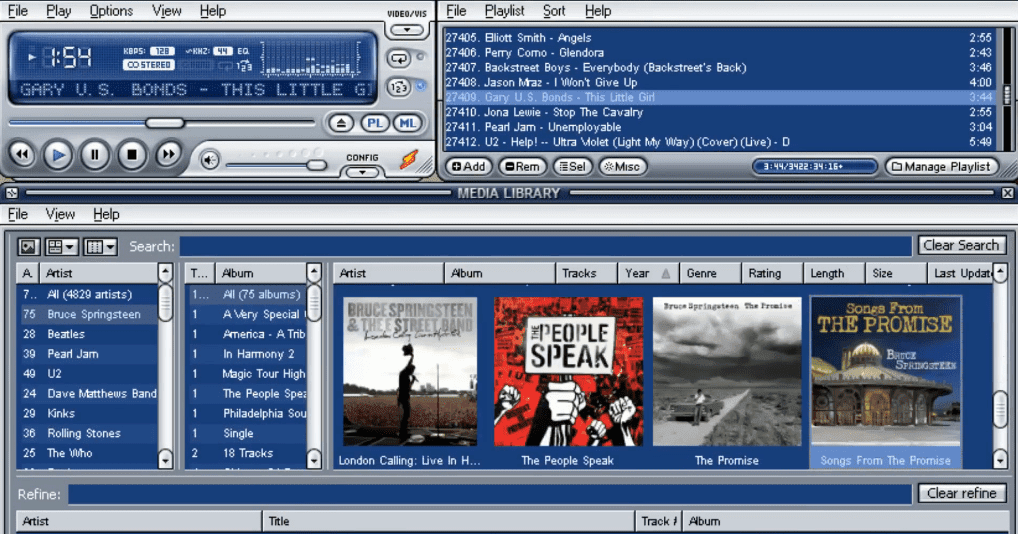Open the VIDEO/VIS drawer arrow
The image size is (1018, 534).
tap(406, 30)
